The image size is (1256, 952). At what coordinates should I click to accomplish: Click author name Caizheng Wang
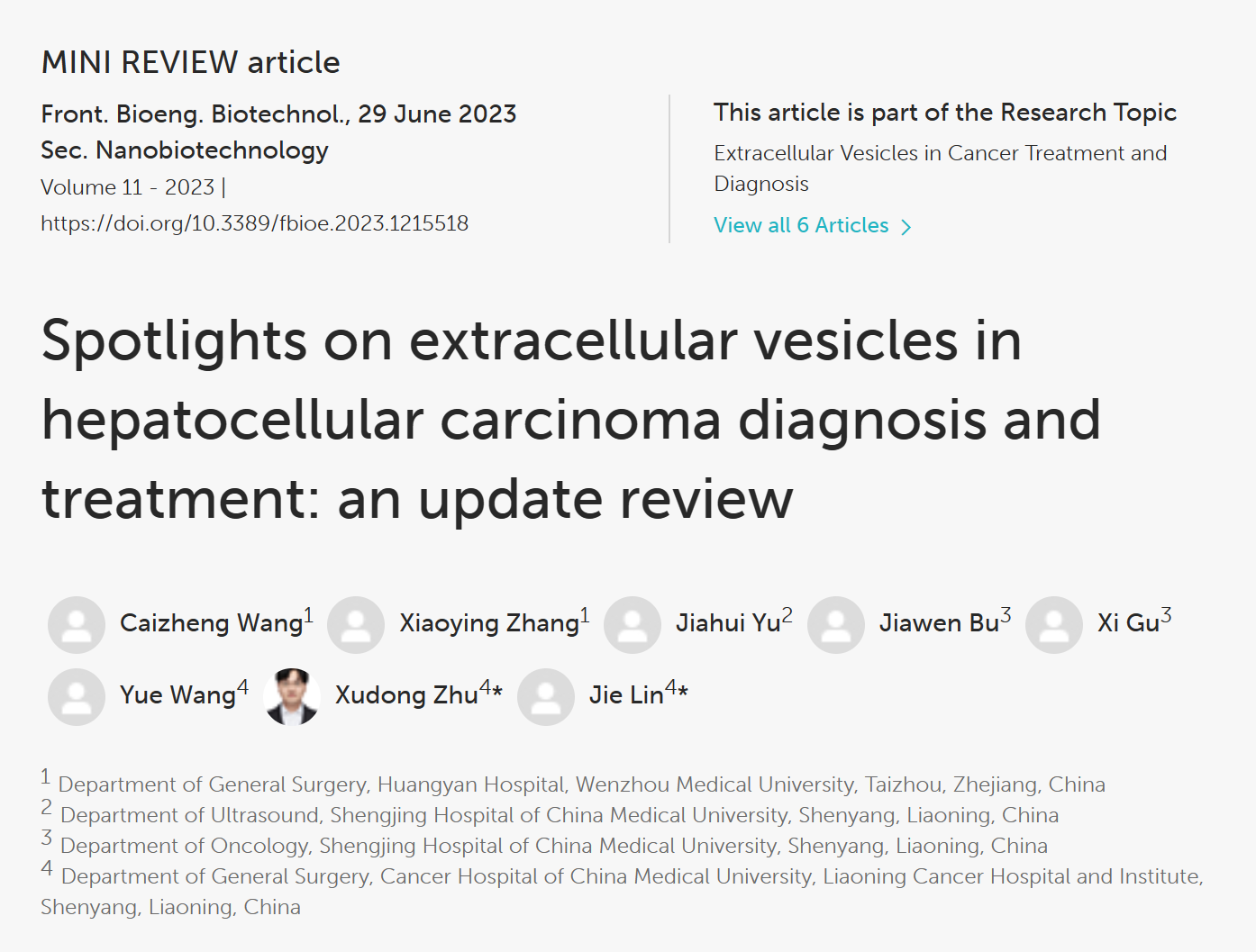point(211,623)
